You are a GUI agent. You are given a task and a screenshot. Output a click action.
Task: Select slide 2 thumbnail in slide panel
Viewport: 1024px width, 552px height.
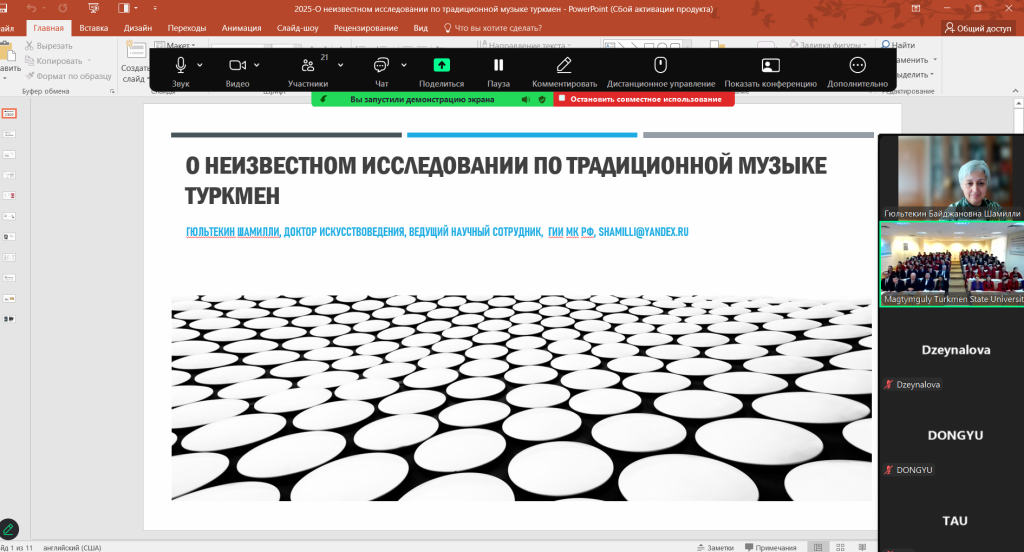(9, 134)
